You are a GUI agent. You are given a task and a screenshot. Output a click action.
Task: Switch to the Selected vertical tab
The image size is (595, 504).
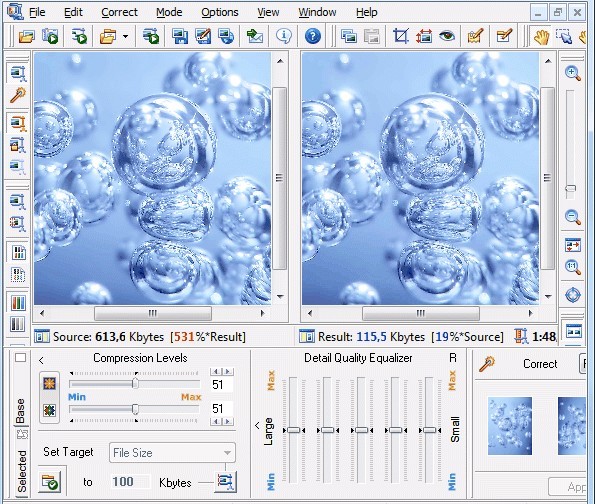coord(22,472)
